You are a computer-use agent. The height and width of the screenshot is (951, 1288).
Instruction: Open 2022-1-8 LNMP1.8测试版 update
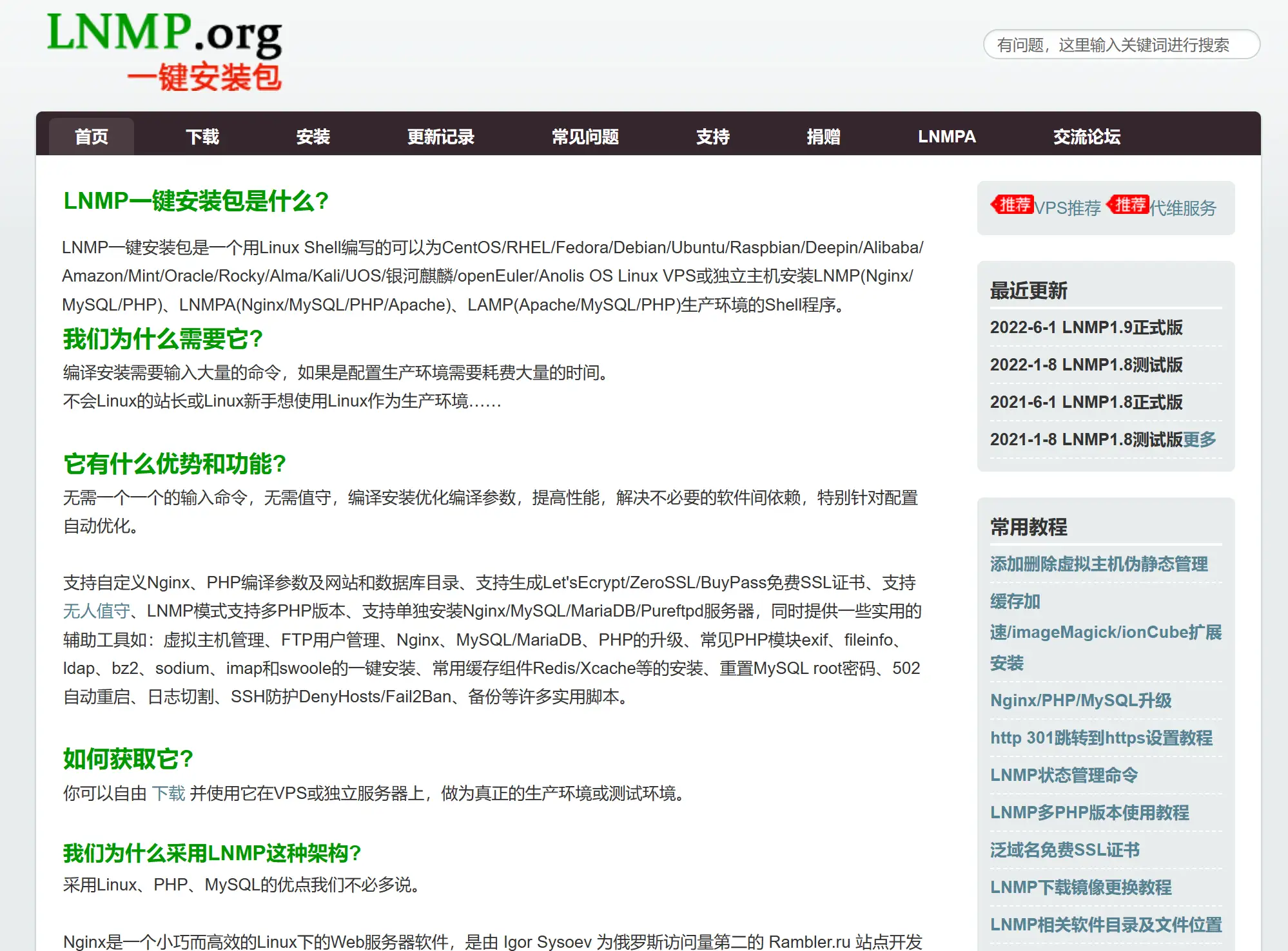coord(1087,365)
